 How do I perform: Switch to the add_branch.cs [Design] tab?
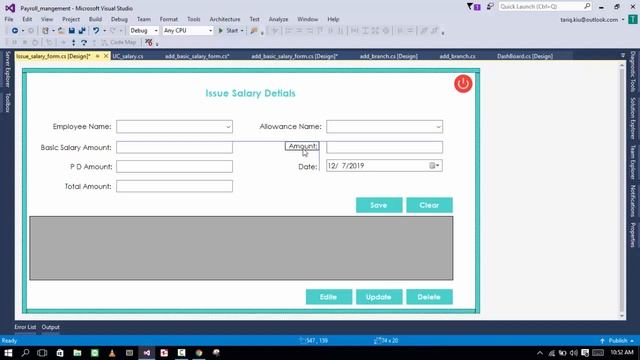[x=389, y=56]
